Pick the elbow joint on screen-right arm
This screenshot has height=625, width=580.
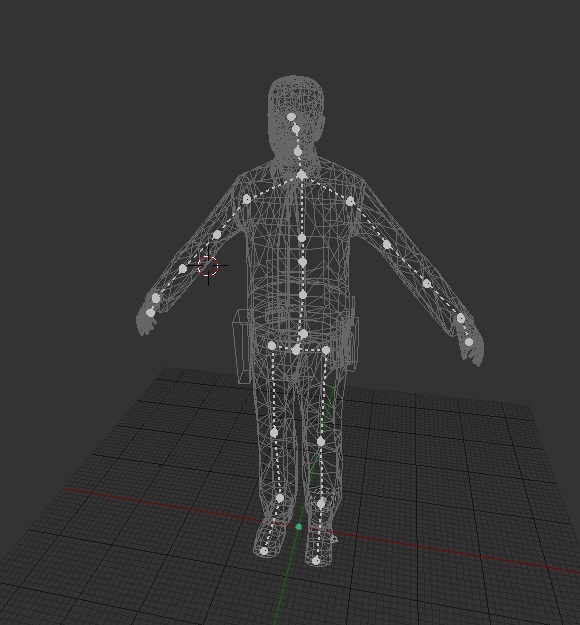pos(427,283)
